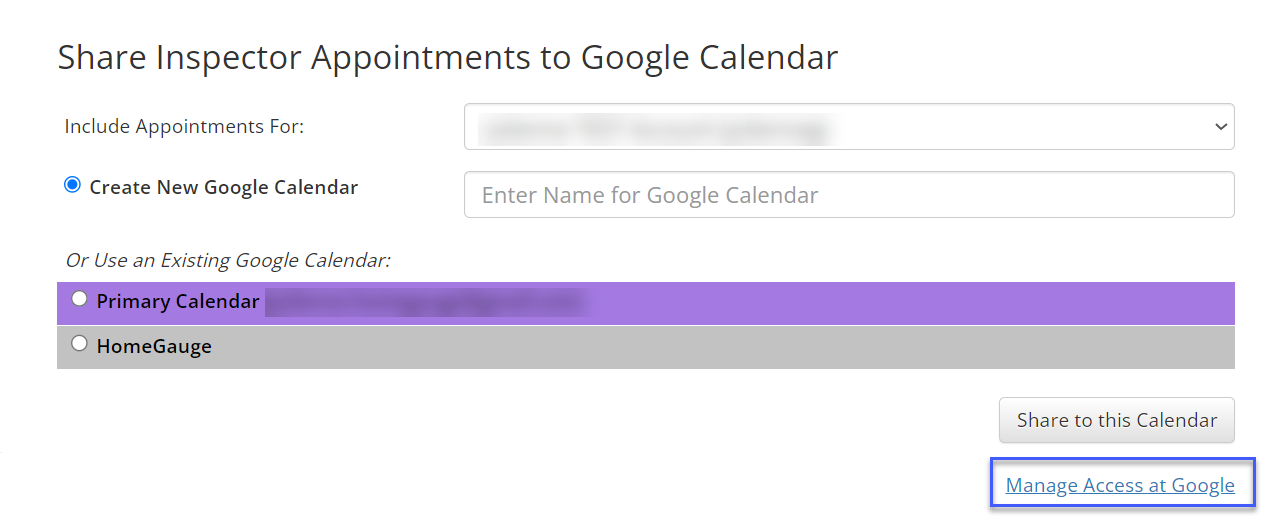The width and height of the screenshot is (1268, 518).
Task: Click the Share Inspector Appointments page heading
Action: [x=447, y=57]
